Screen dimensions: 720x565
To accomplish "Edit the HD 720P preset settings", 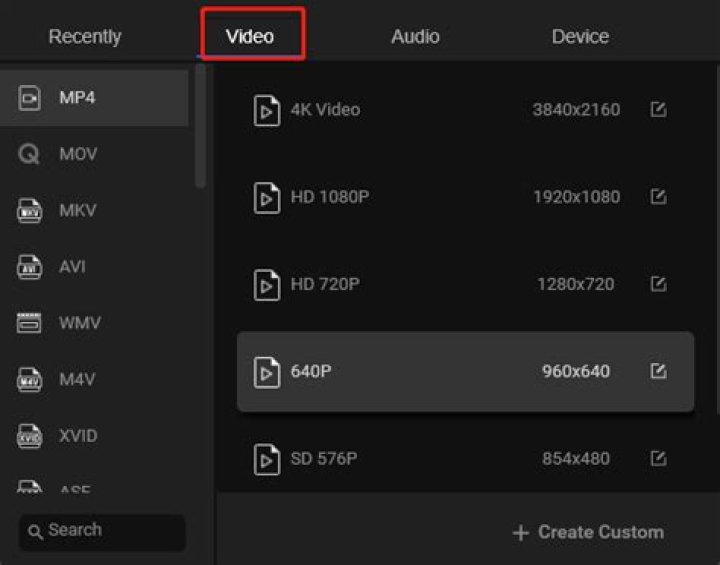I will click(658, 284).
